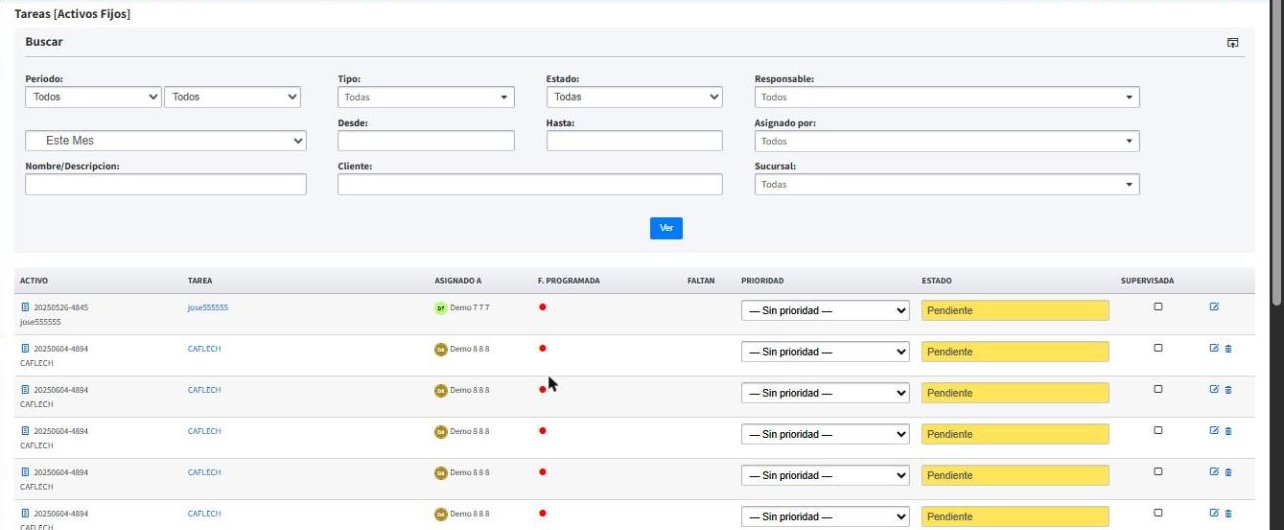Open CAFLECH link in second CAFLECH row
Screen dimensions: 1284x530
(x=204, y=389)
